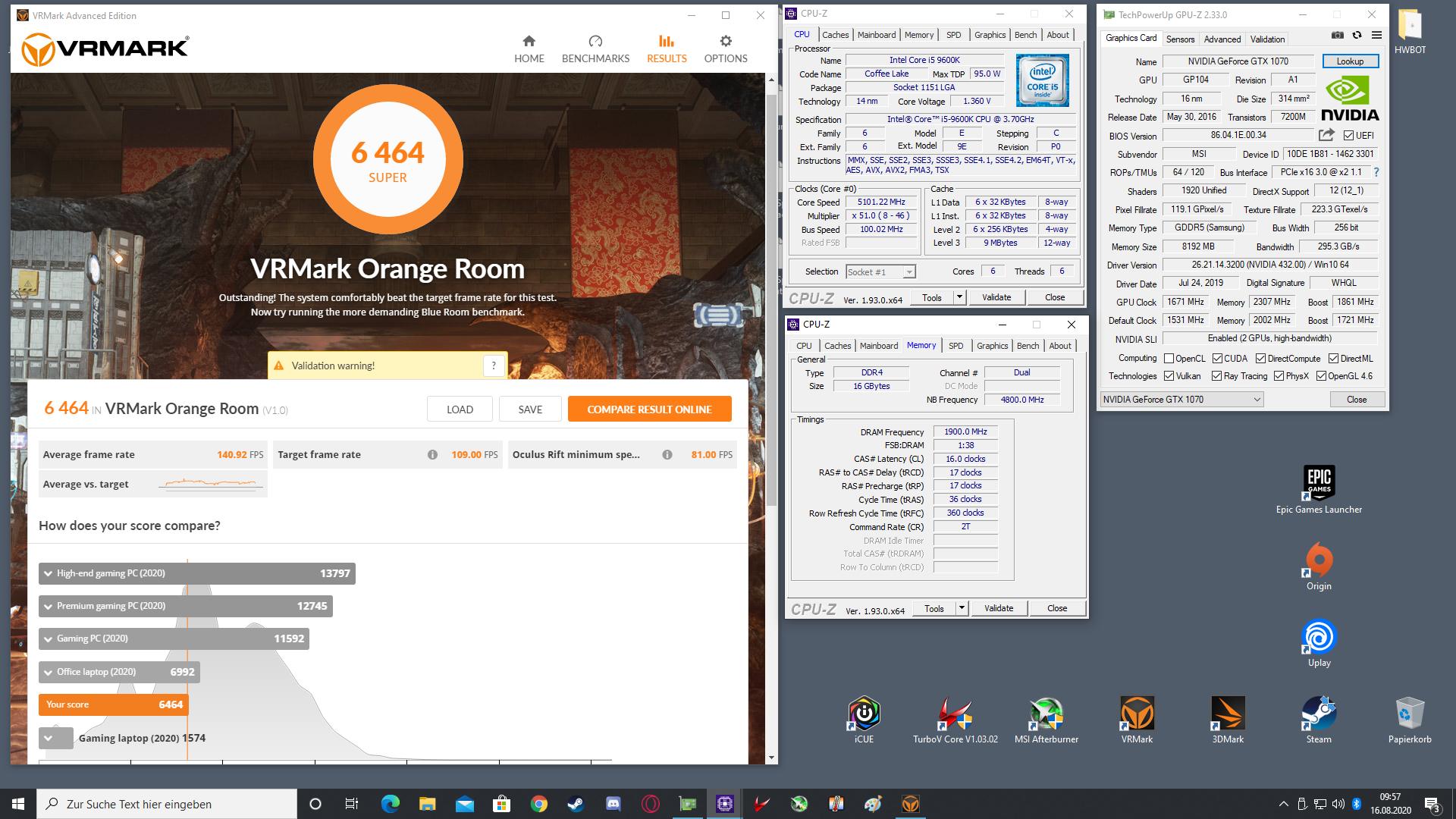
Task: Switch to Mainboard tab in upper CPU-Z
Action: point(877,35)
